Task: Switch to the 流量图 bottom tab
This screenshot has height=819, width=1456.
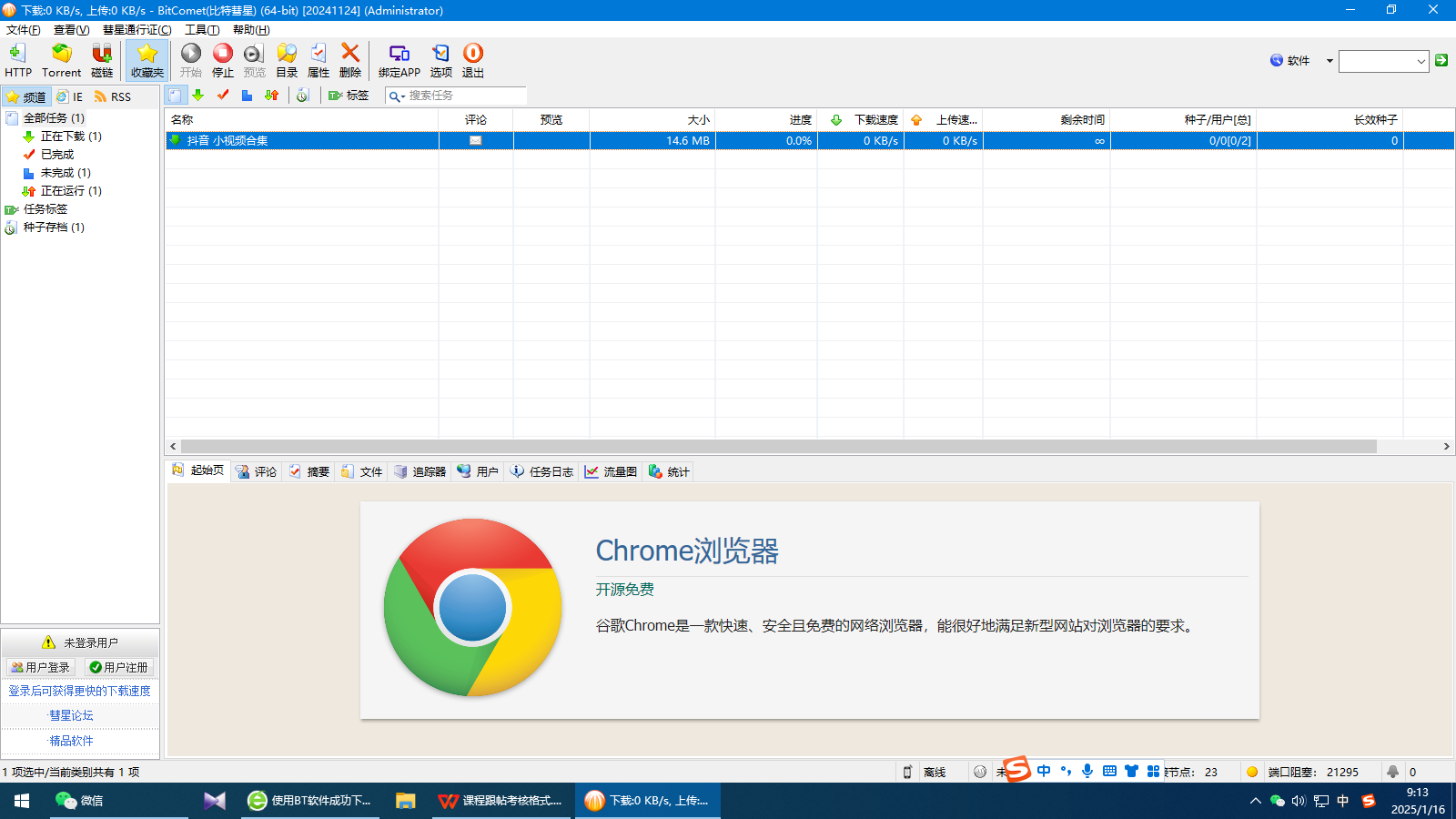Action: click(612, 471)
